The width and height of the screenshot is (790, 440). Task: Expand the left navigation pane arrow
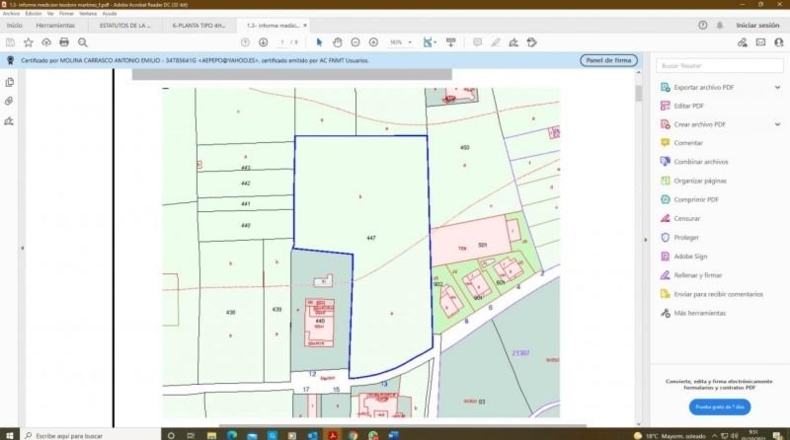[22, 248]
